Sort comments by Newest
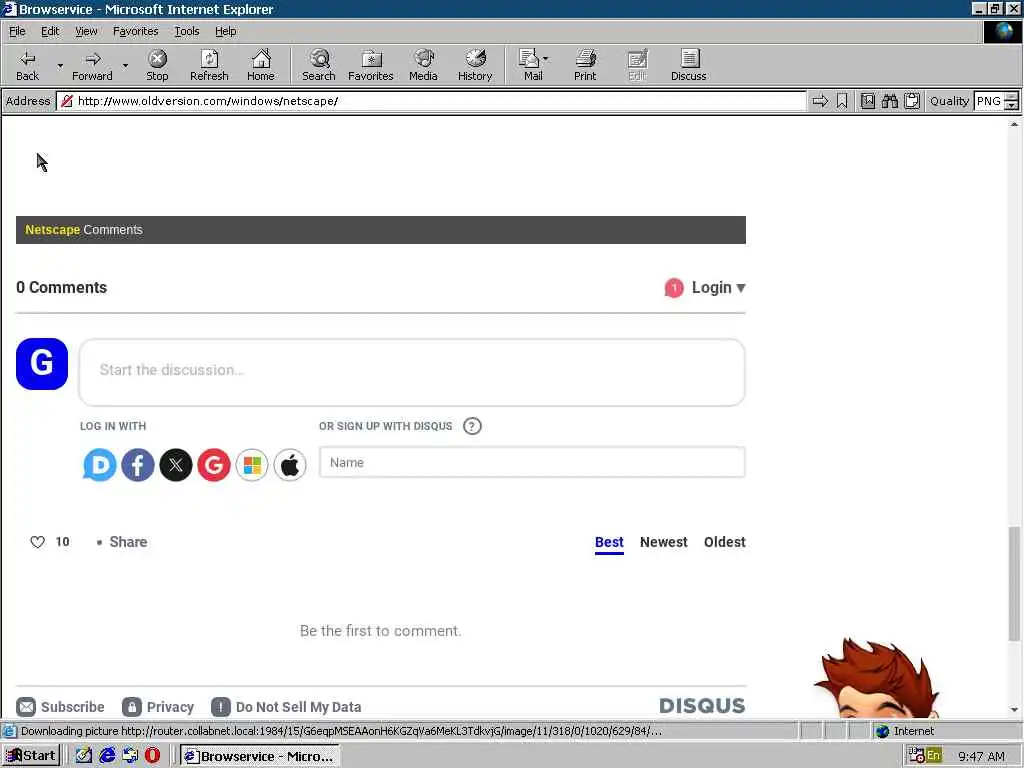This screenshot has height=768, width=1024. pos(664,542)
